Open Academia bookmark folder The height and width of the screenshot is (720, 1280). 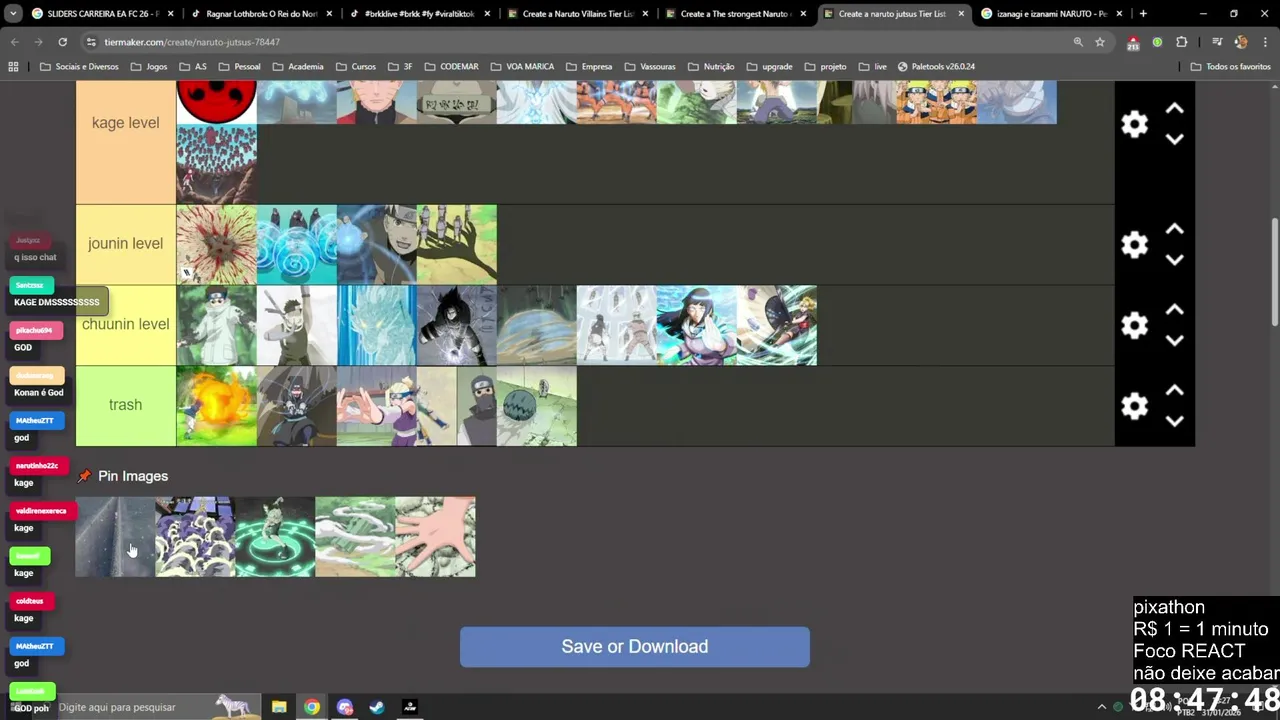[x=297, y=66]
